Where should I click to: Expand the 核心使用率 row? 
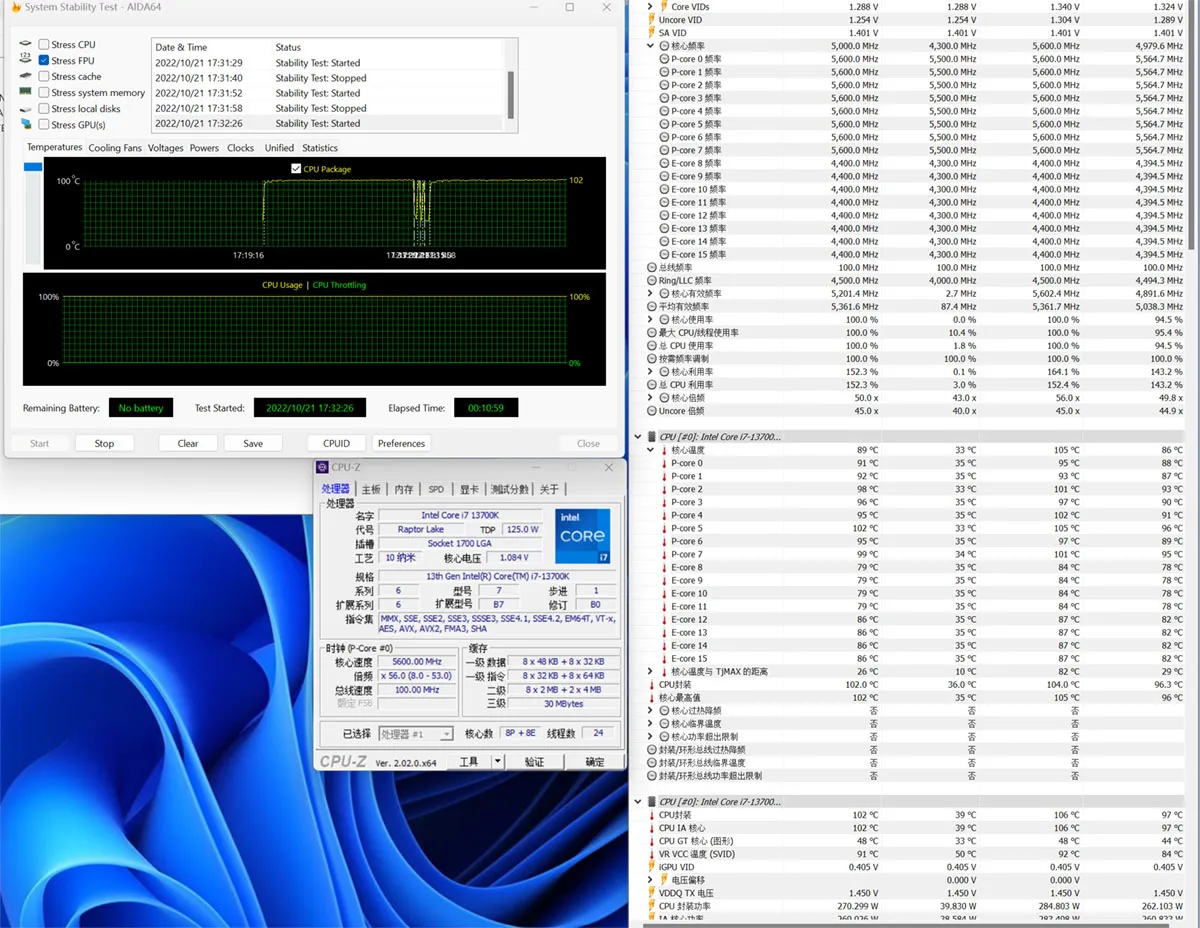651,320
